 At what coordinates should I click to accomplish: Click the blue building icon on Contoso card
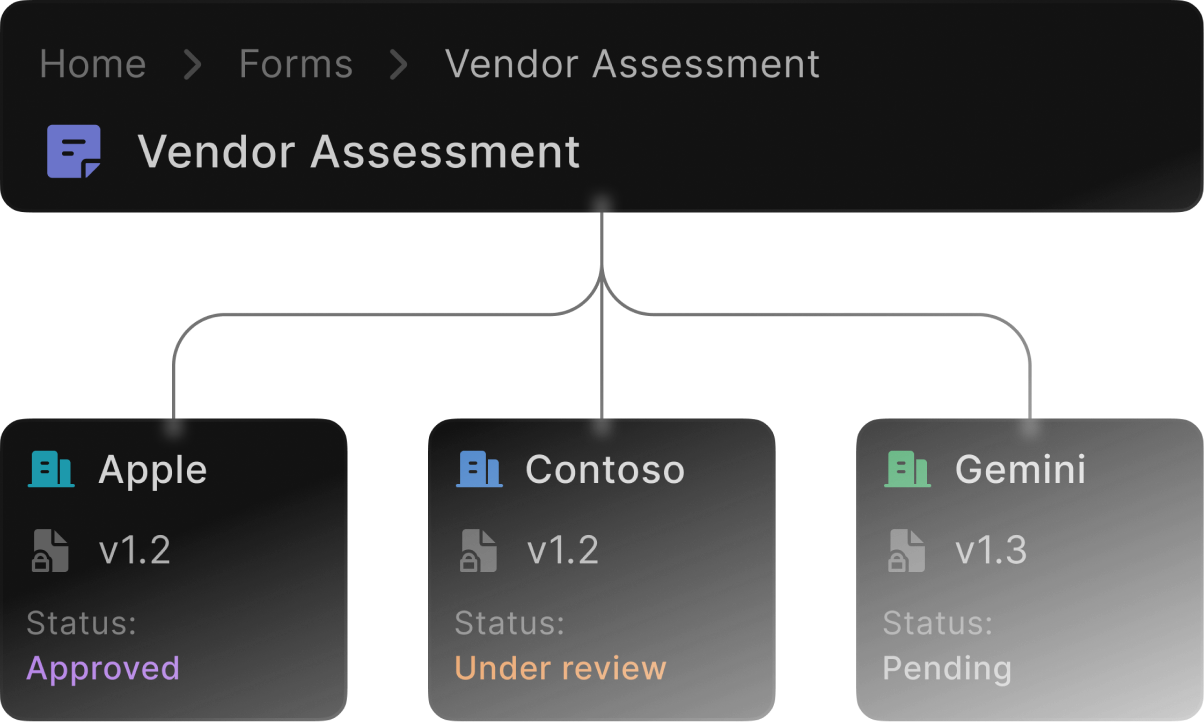(479, 469)
